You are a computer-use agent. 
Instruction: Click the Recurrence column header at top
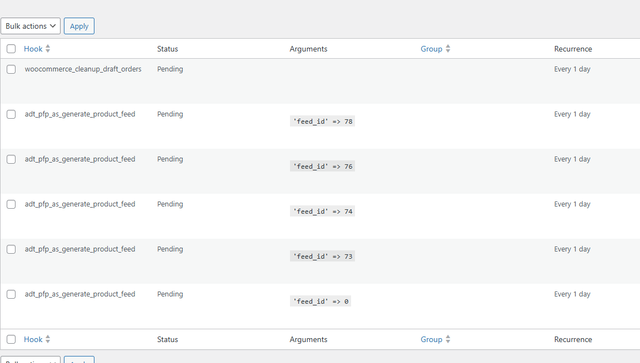[x=573, y=49]
